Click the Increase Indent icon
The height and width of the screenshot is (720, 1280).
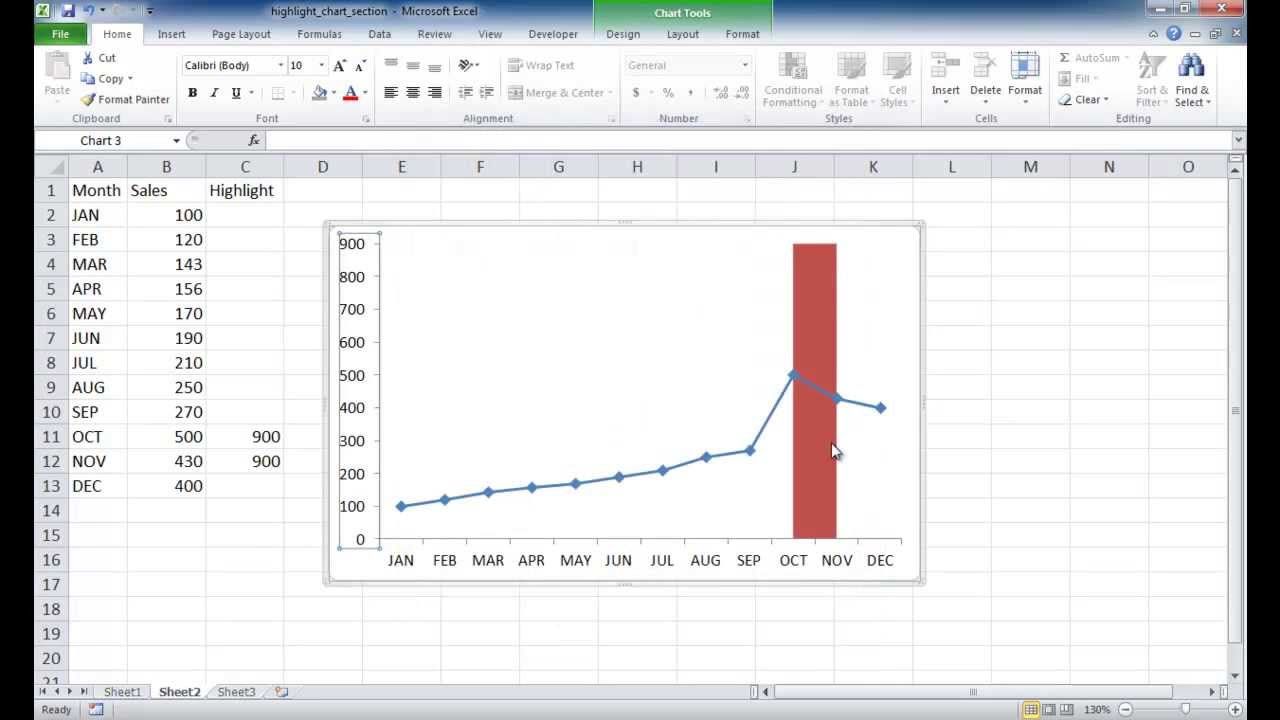click(x=487, y=93)
